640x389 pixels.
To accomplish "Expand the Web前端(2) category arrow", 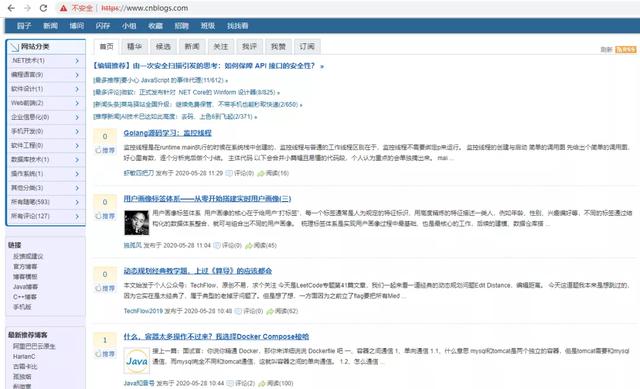I will (x=77, y=103).
